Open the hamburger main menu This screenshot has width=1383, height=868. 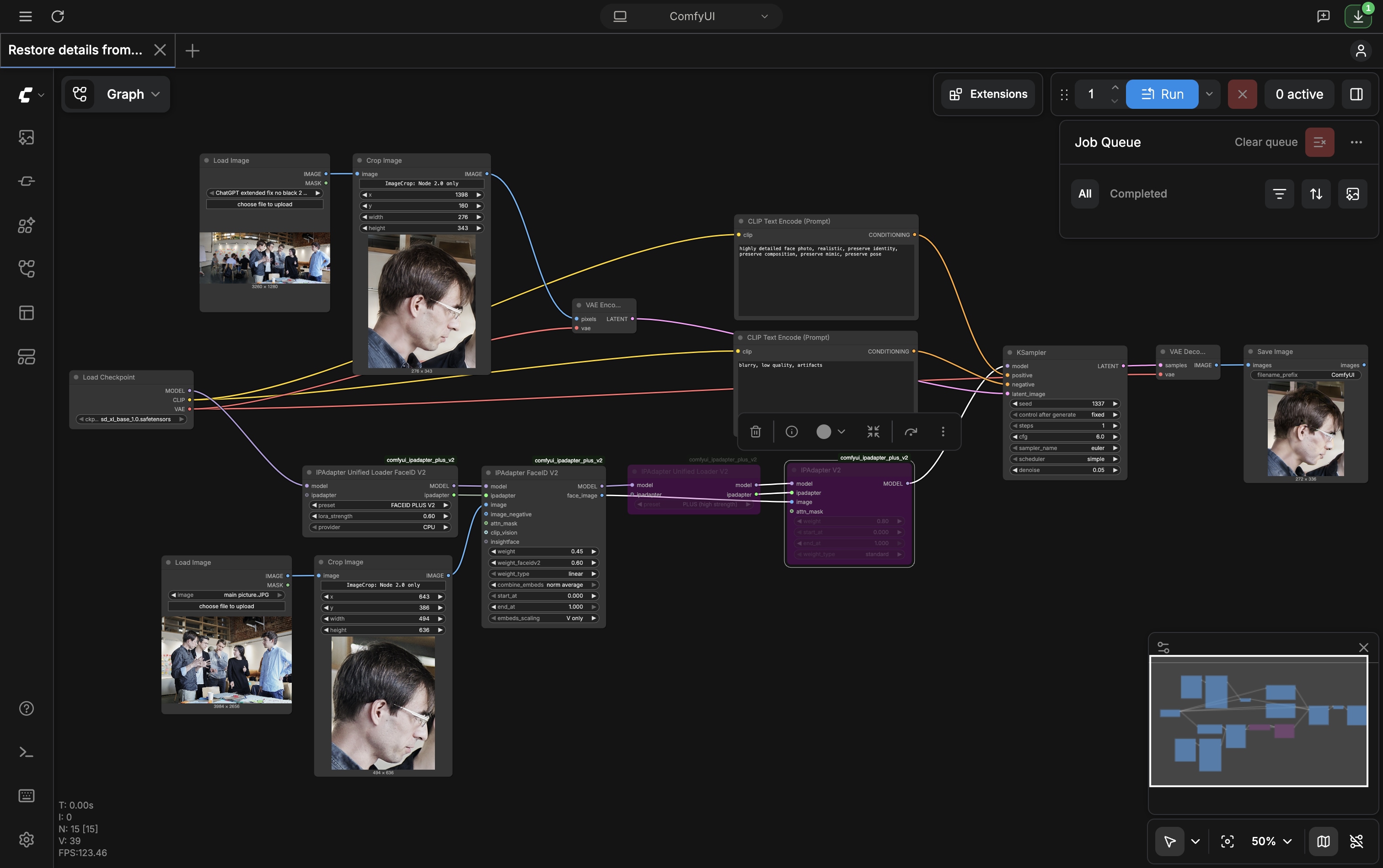click(25, 16)
